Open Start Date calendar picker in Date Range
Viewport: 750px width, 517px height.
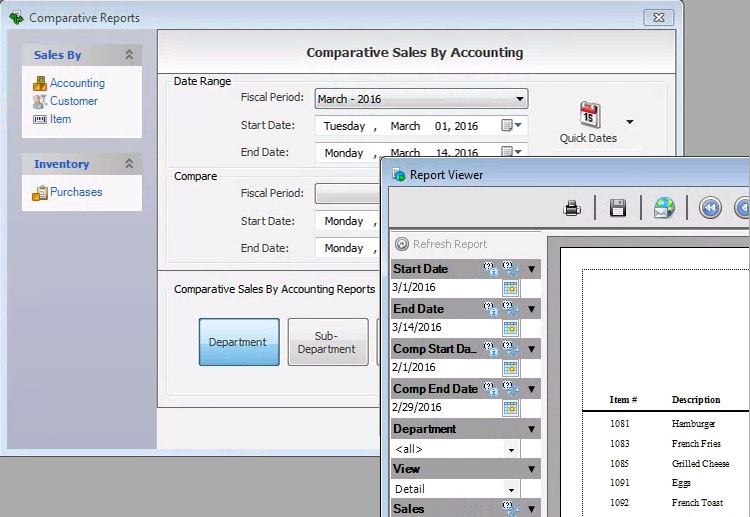[x=511, y=125]
